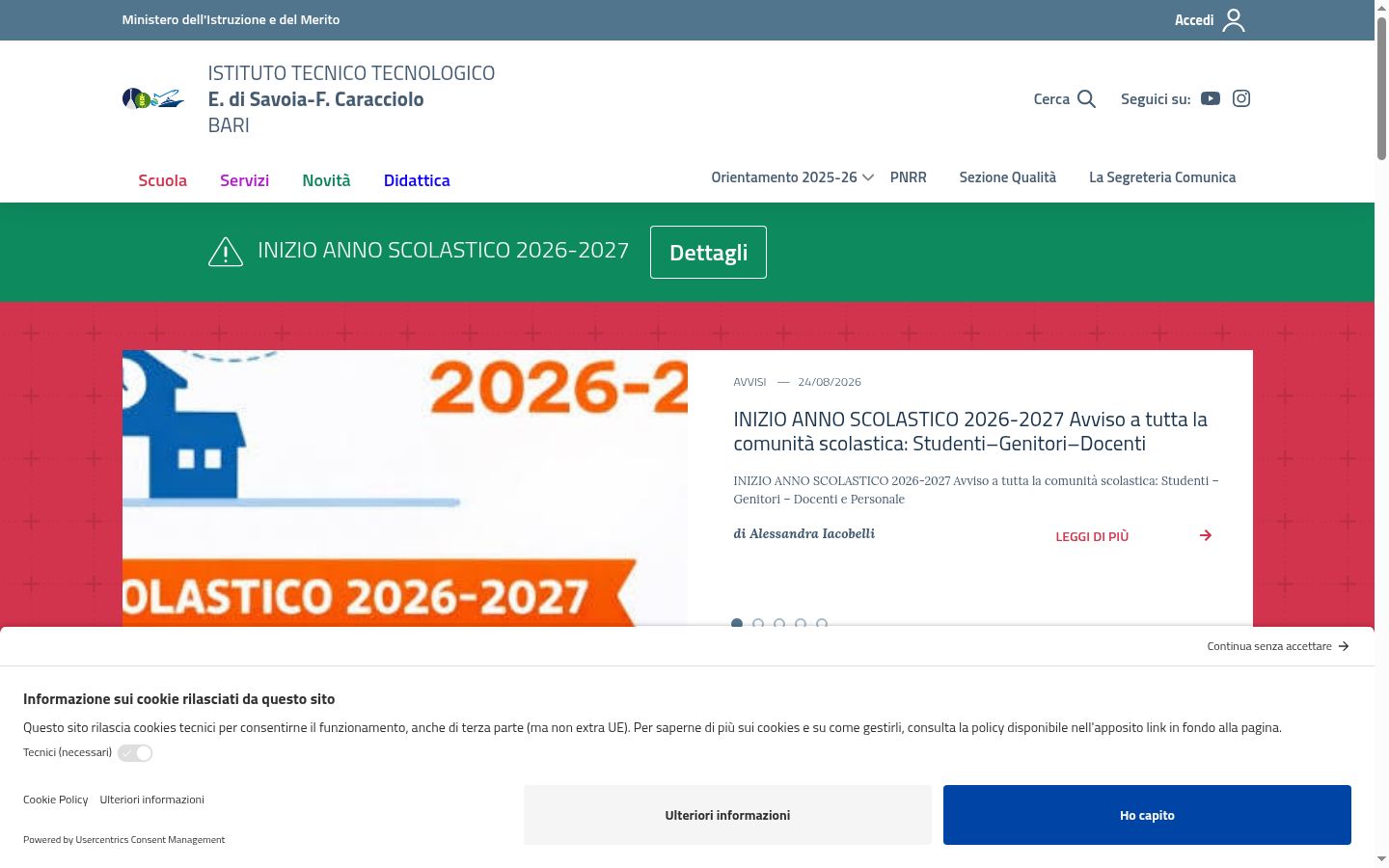
Task: Open La Segreteria Comunica link
Action: [x=1162, y=177]
